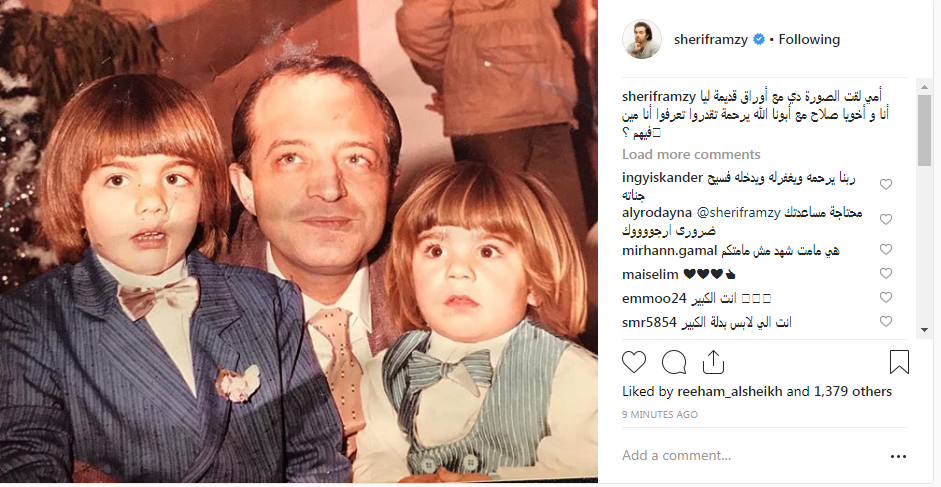
Task: Save the post with the bookmark icon
Action: [x=899, y=362]
